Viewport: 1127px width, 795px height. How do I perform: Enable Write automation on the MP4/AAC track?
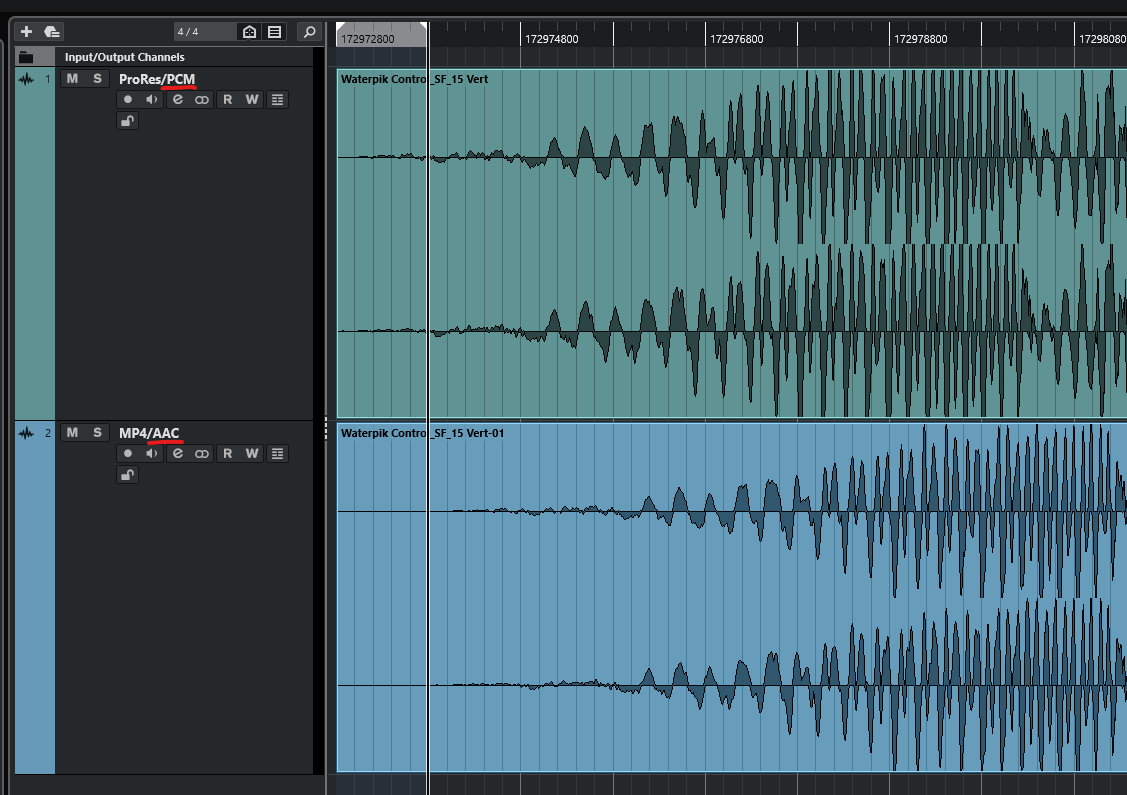point(252,454)
